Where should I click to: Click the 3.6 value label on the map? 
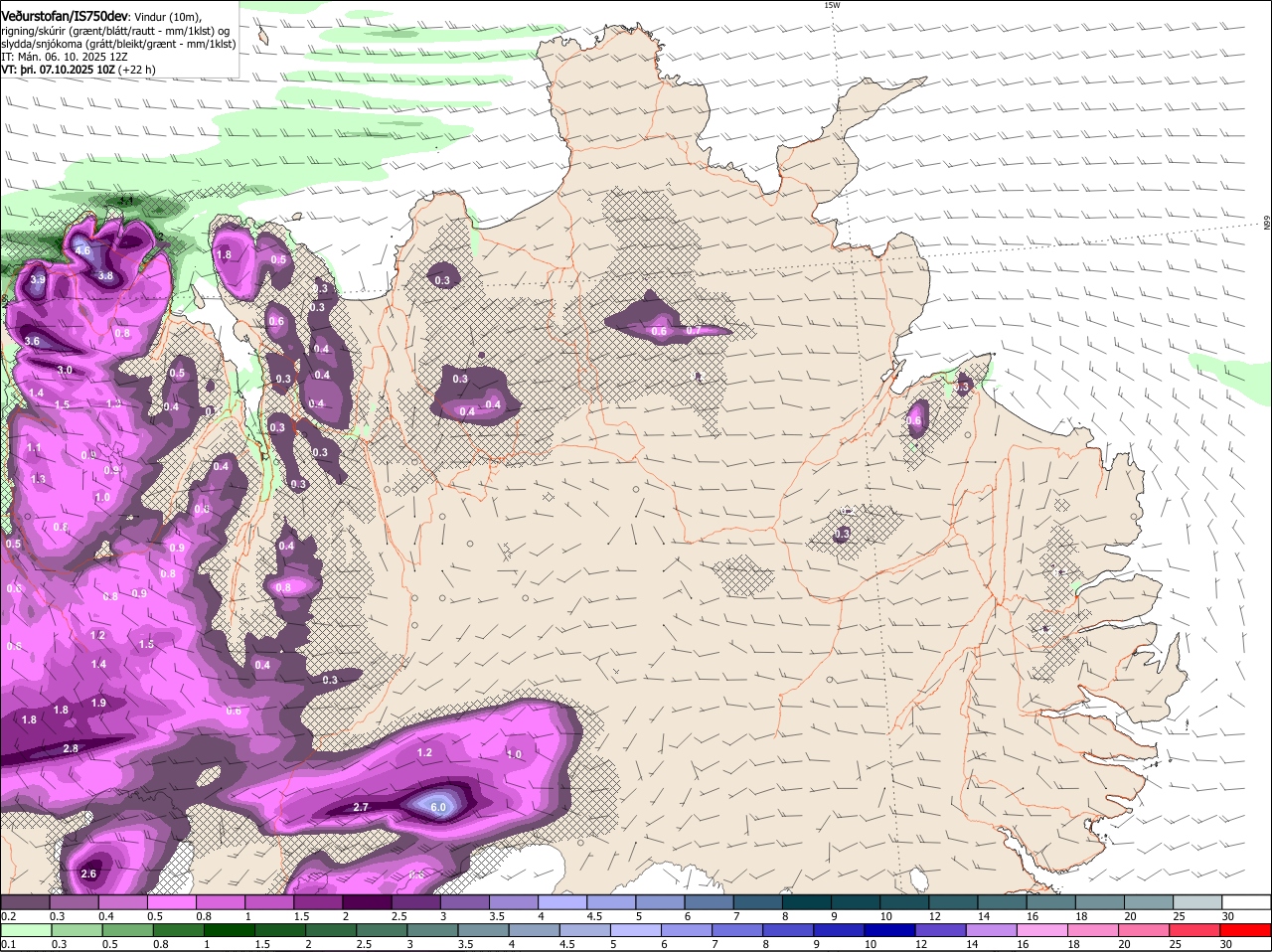click(32, 341)
